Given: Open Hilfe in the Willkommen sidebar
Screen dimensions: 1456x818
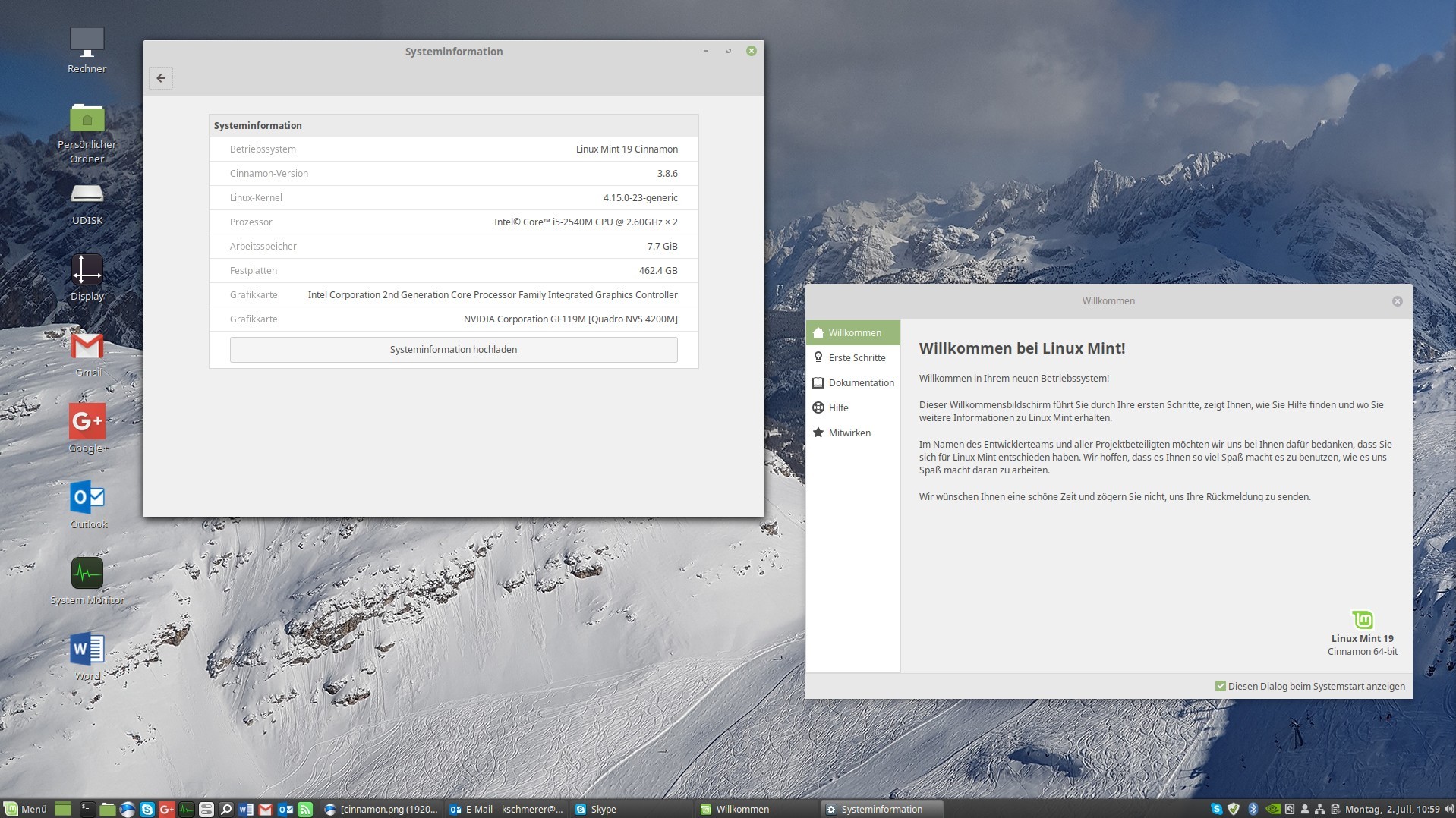Looking at the screenshot, I should tap(853, 407).
